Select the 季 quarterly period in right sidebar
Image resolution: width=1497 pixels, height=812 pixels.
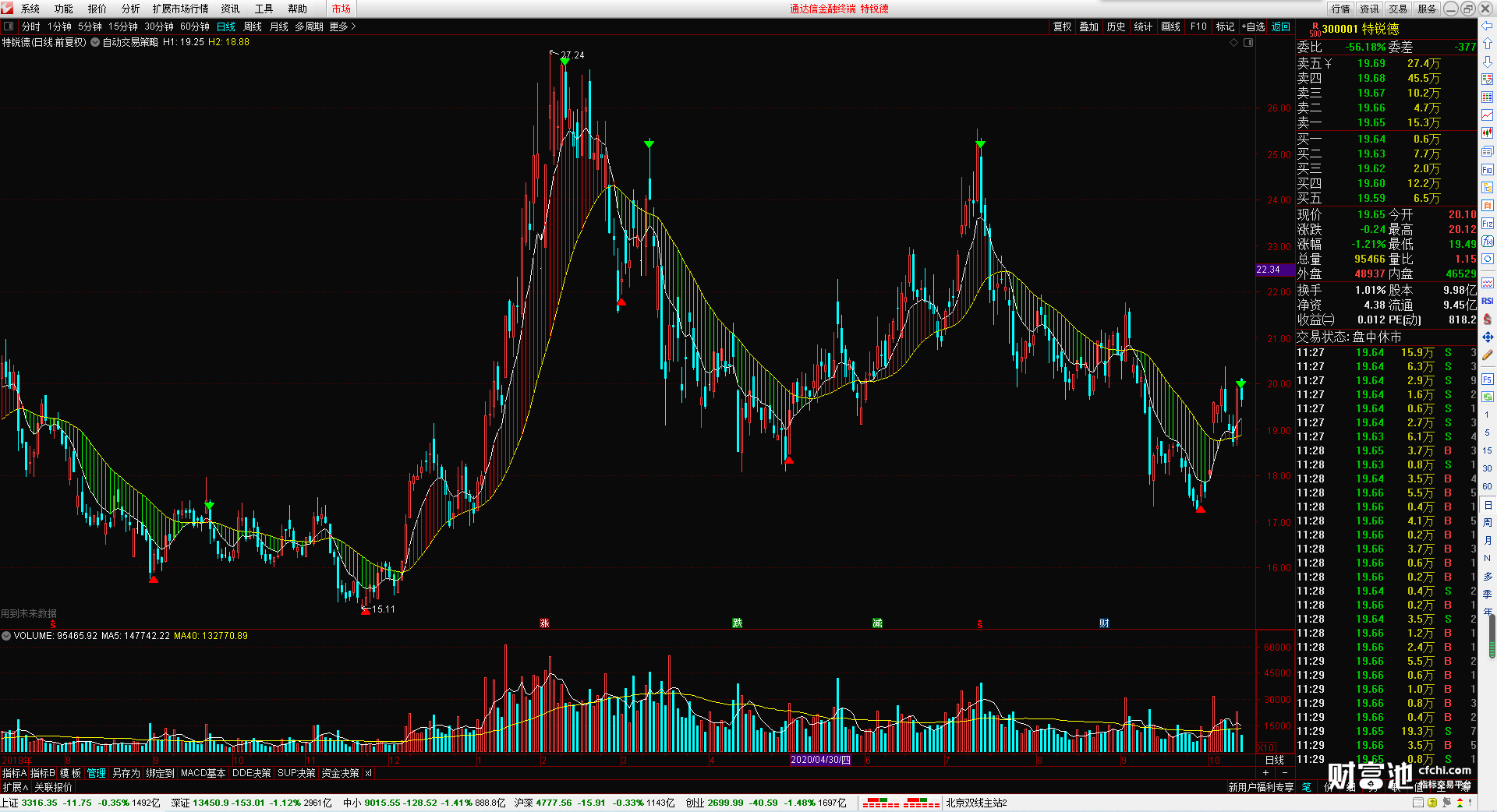[x=1487, y=594]
